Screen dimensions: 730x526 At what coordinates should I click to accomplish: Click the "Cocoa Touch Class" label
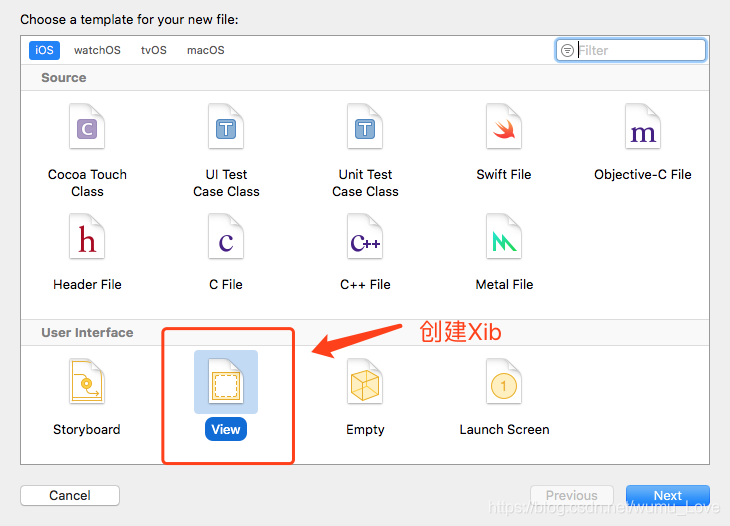coord(87,183)
